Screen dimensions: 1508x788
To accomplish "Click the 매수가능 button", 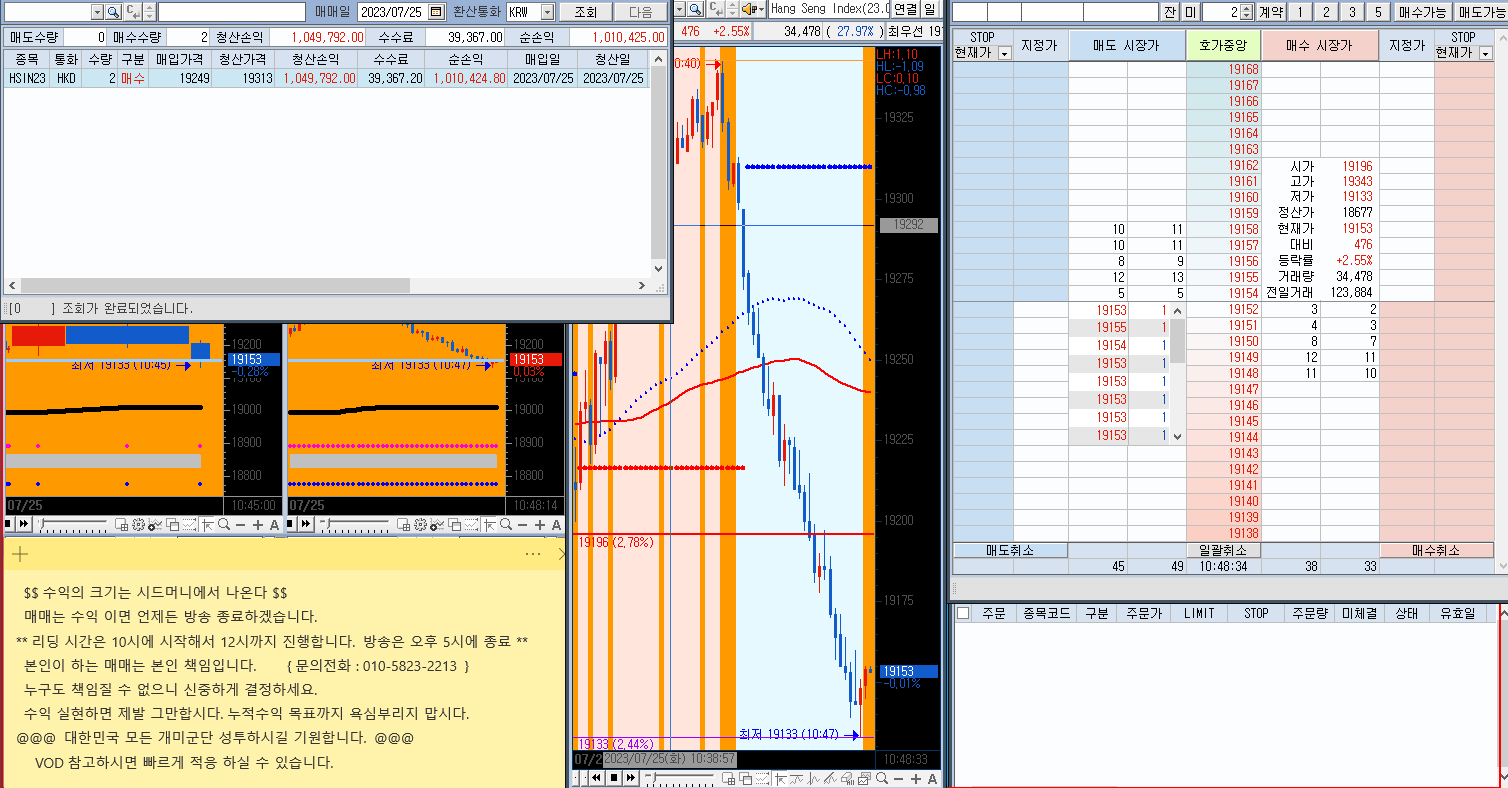I will [x=1422, y=12].
